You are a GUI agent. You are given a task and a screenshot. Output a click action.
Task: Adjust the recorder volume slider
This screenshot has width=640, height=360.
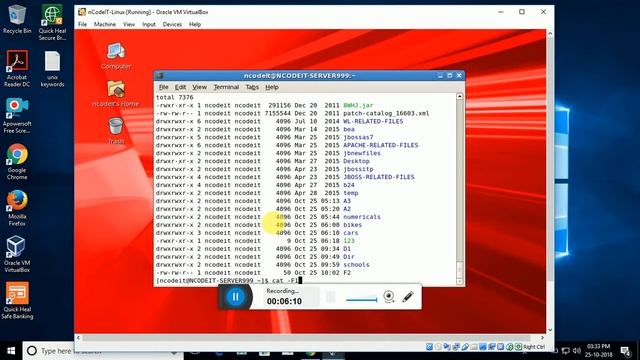pos(362,300)
